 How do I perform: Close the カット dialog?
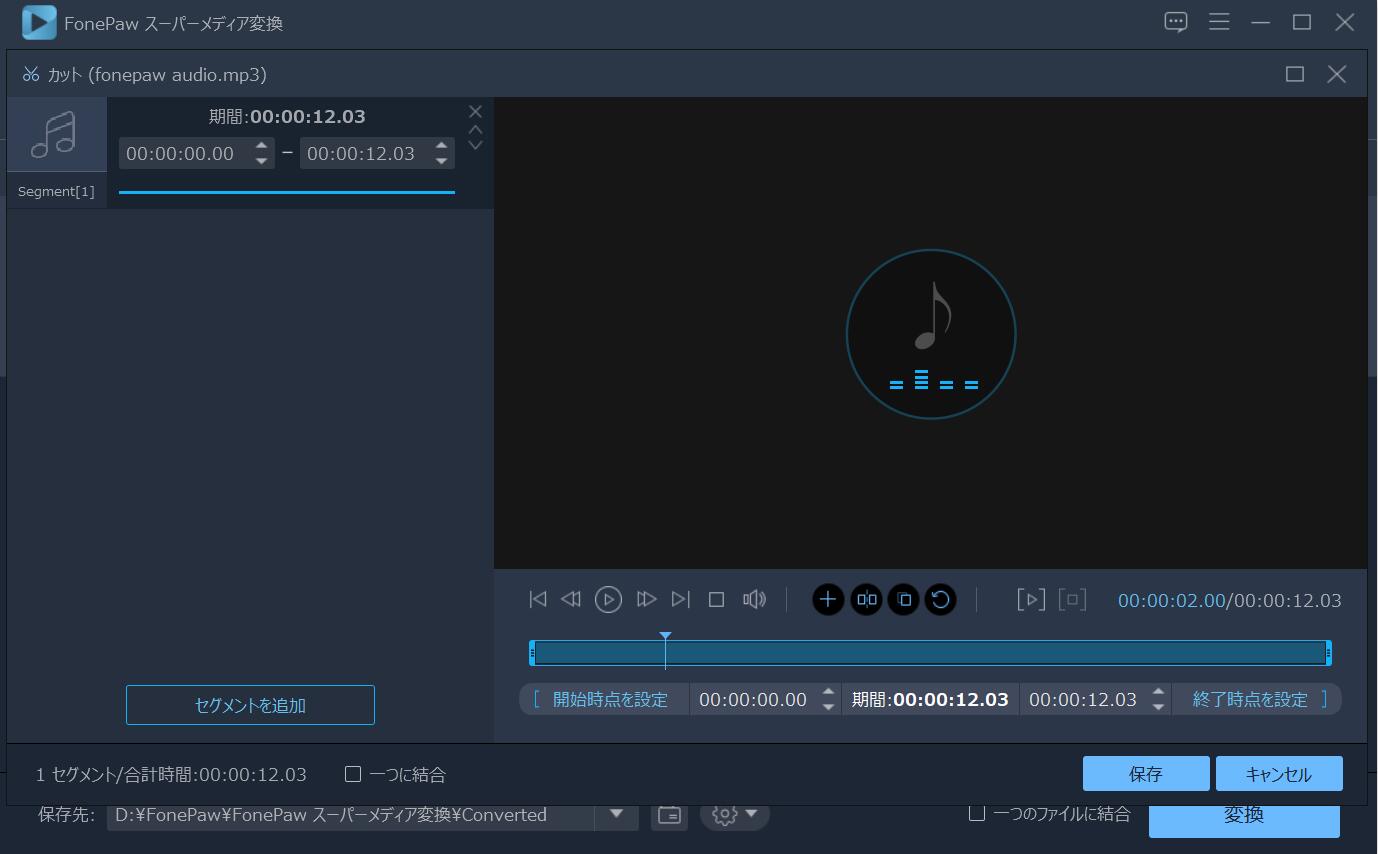point(1337,74)
